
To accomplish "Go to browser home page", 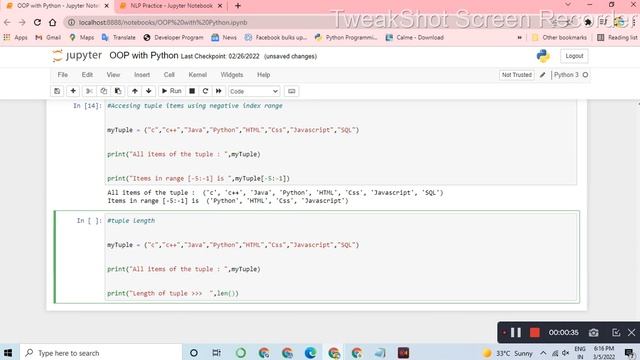I will 52,22.
